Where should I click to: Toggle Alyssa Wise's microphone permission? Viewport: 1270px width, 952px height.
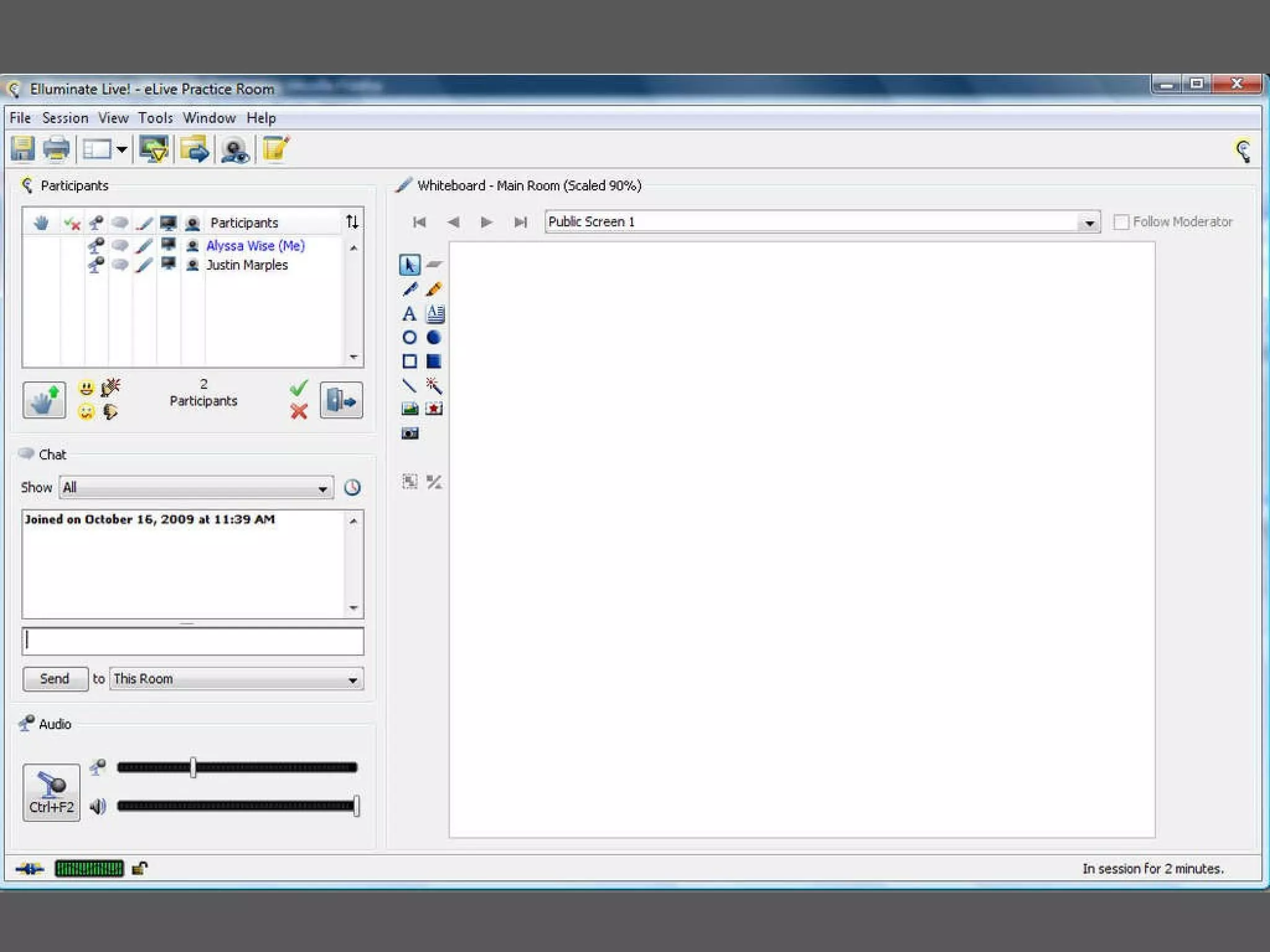(x=96, y=245)
